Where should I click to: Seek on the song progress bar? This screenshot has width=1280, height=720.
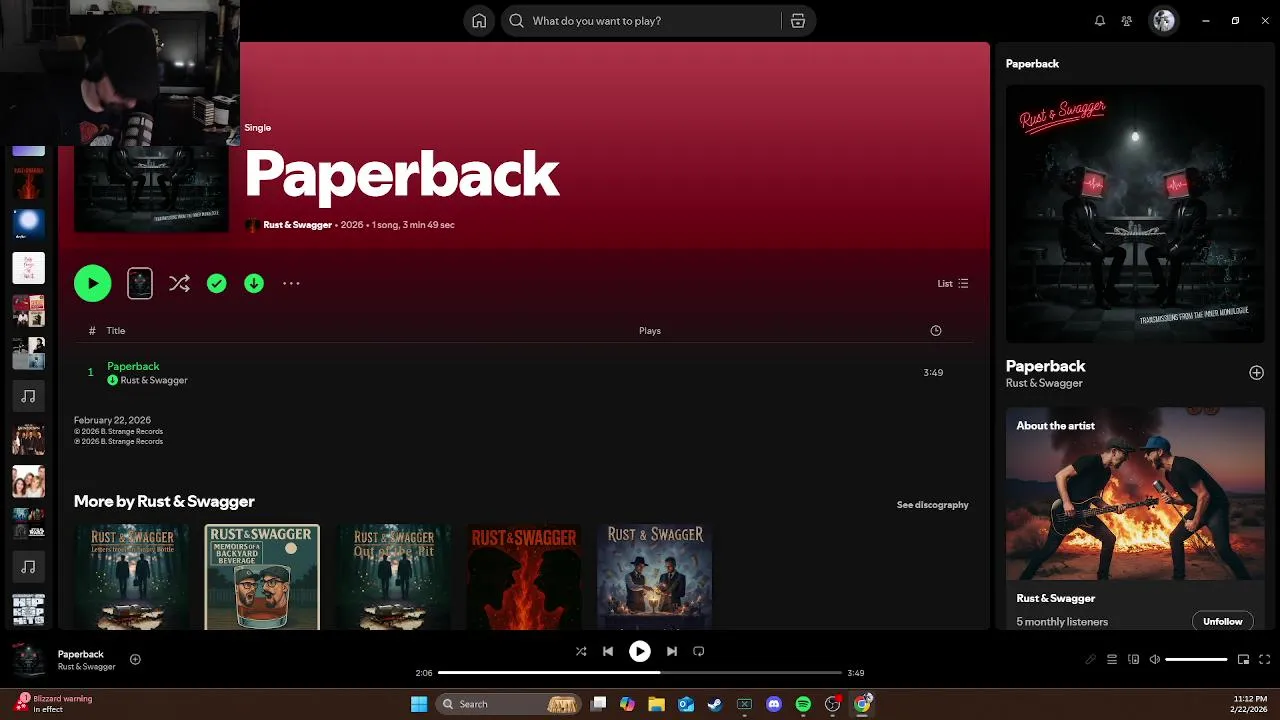(640, 673)
